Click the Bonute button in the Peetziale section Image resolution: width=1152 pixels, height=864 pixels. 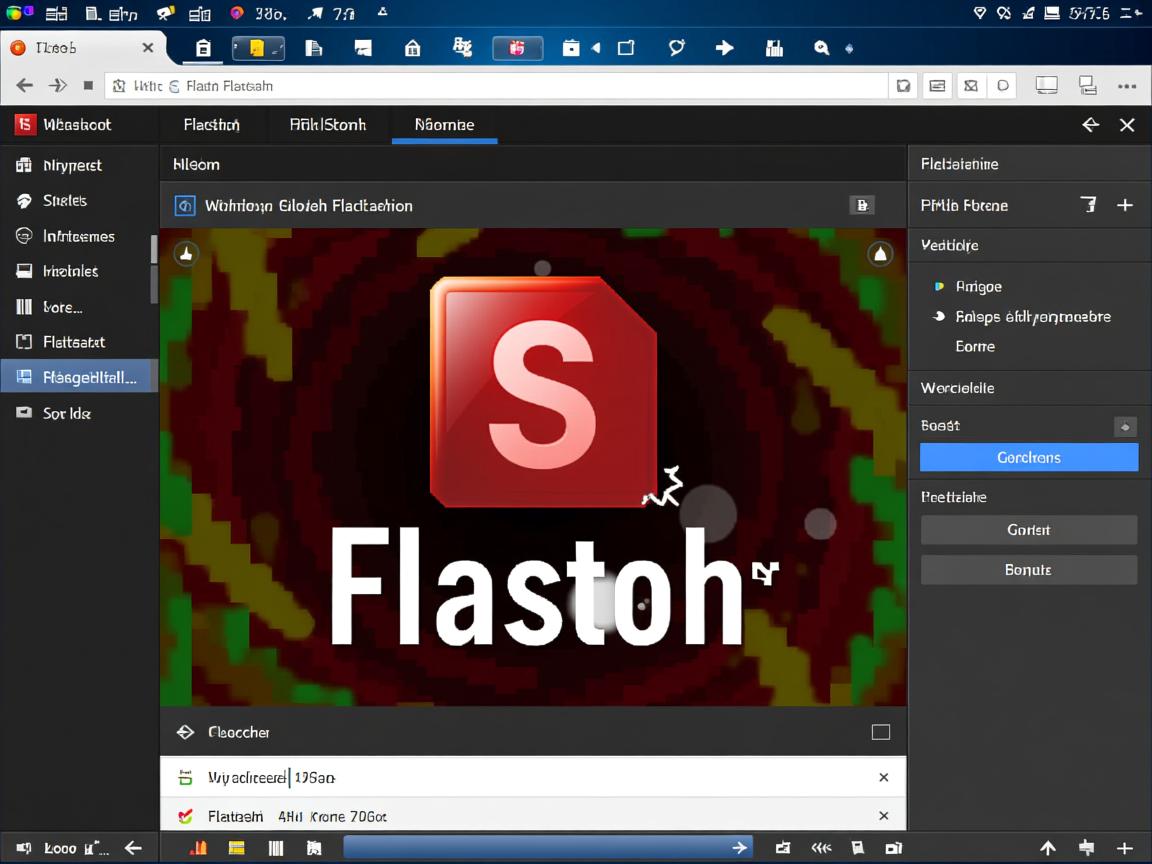pos(1028,569)
